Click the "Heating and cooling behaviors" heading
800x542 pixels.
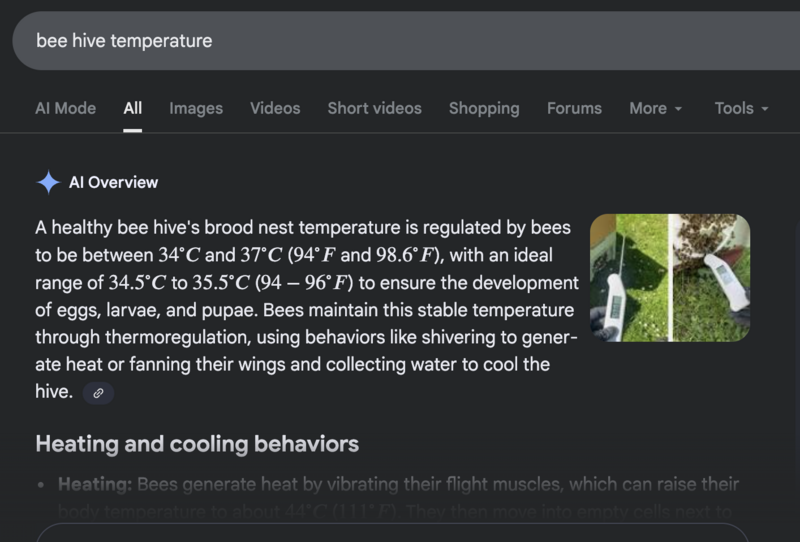197,443
